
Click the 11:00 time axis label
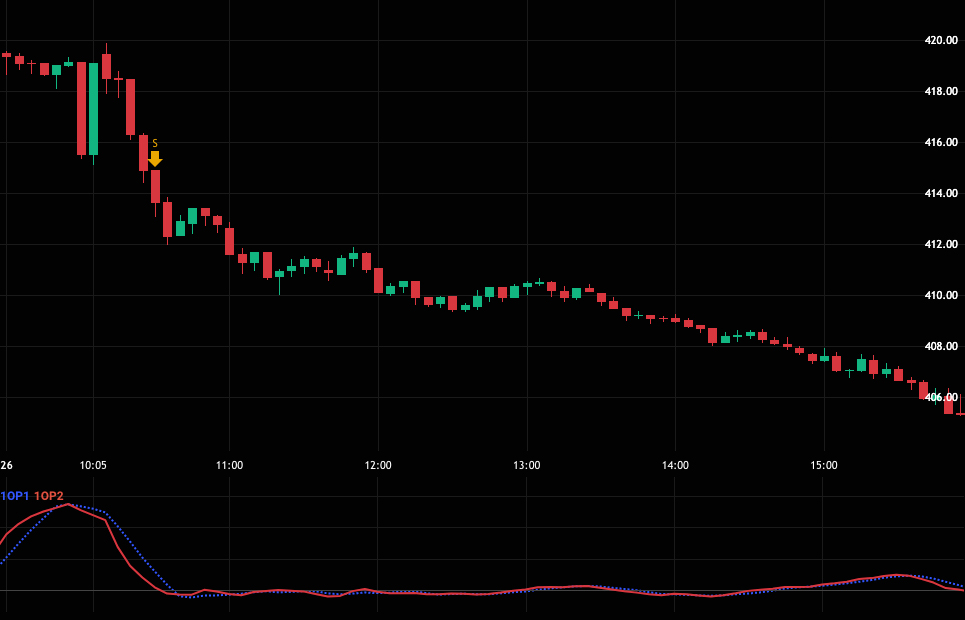[230, 466]
